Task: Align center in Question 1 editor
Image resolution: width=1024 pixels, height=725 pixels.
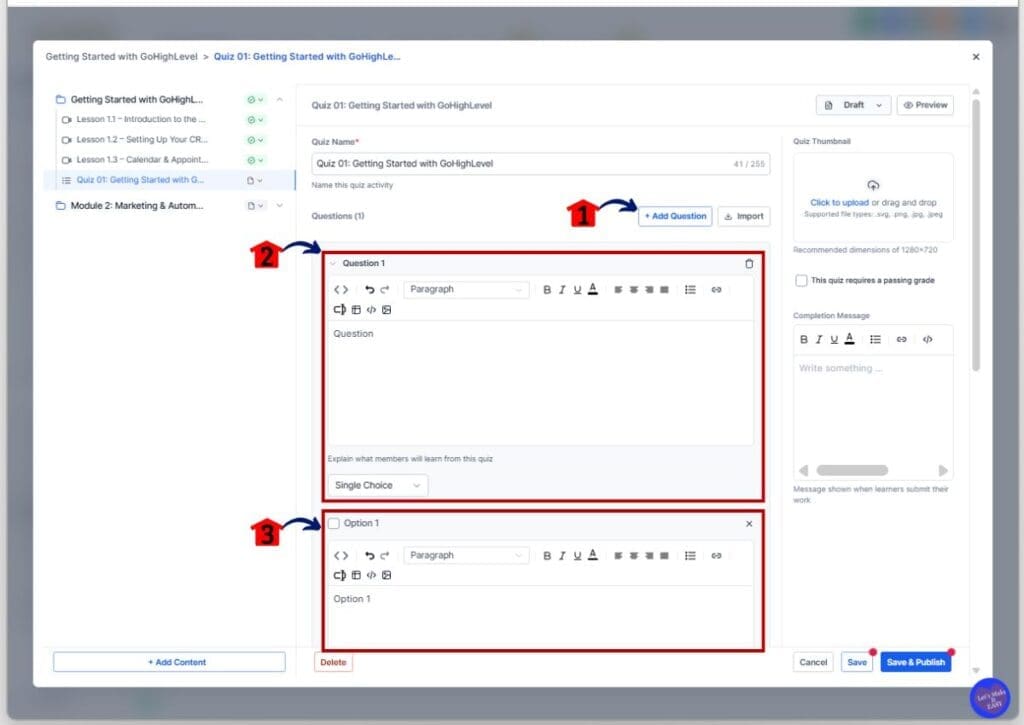Action: 633,289
